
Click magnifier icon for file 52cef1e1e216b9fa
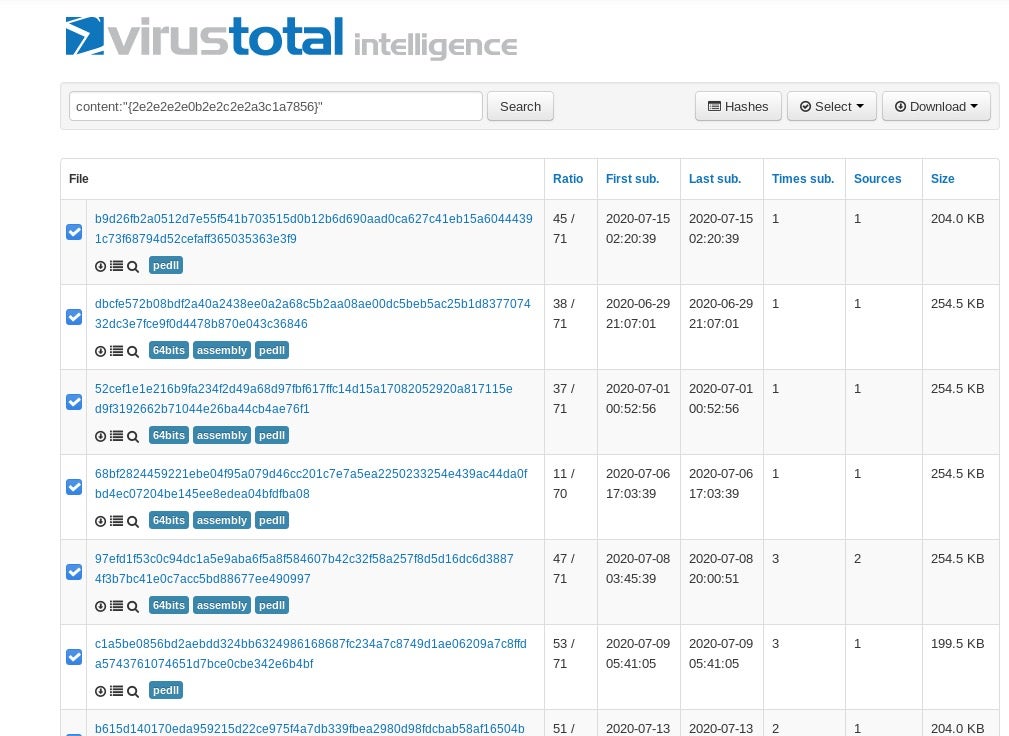[x=133, y=436]
